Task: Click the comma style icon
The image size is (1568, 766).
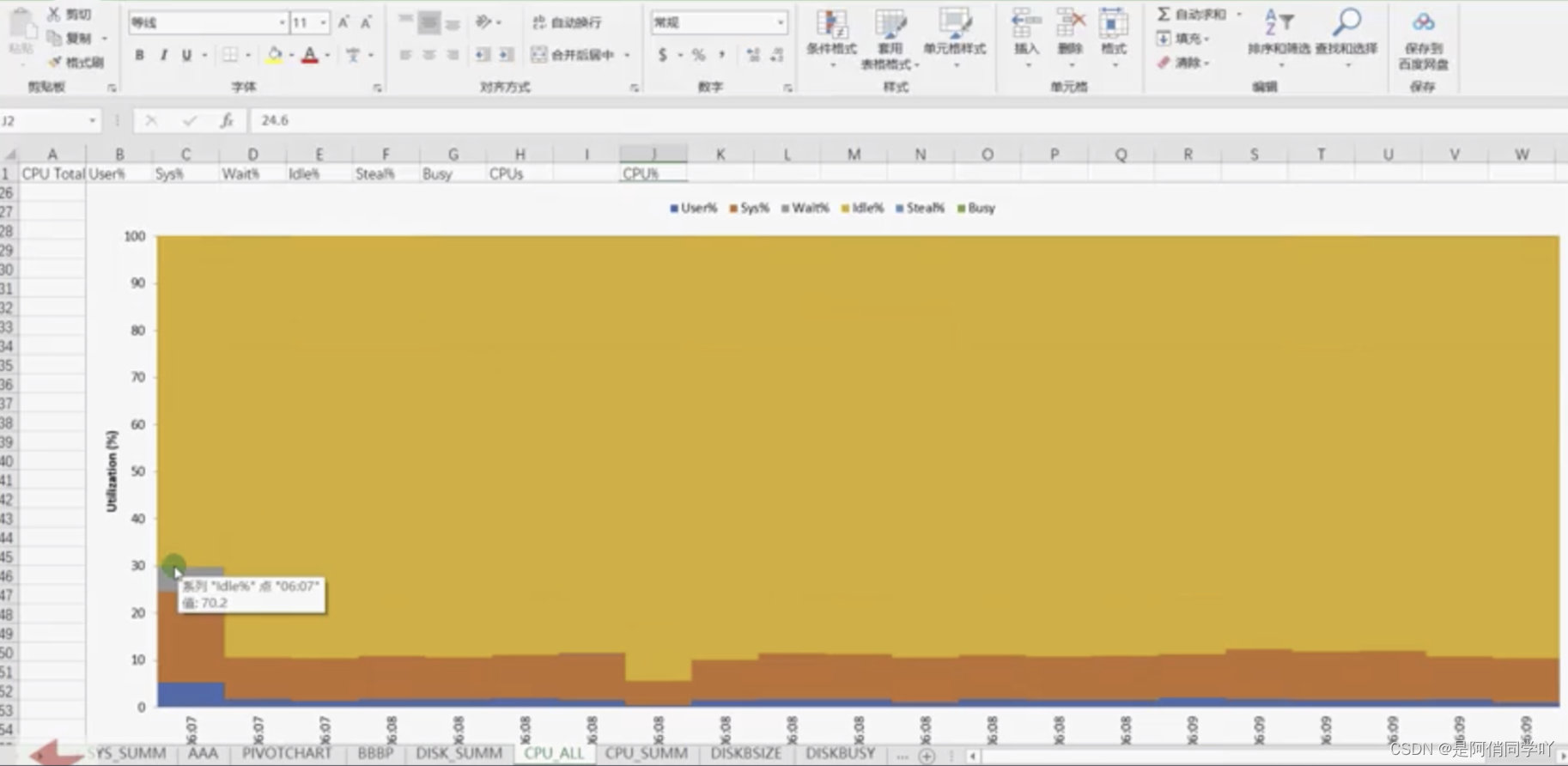Action: (x=722, y=55)
